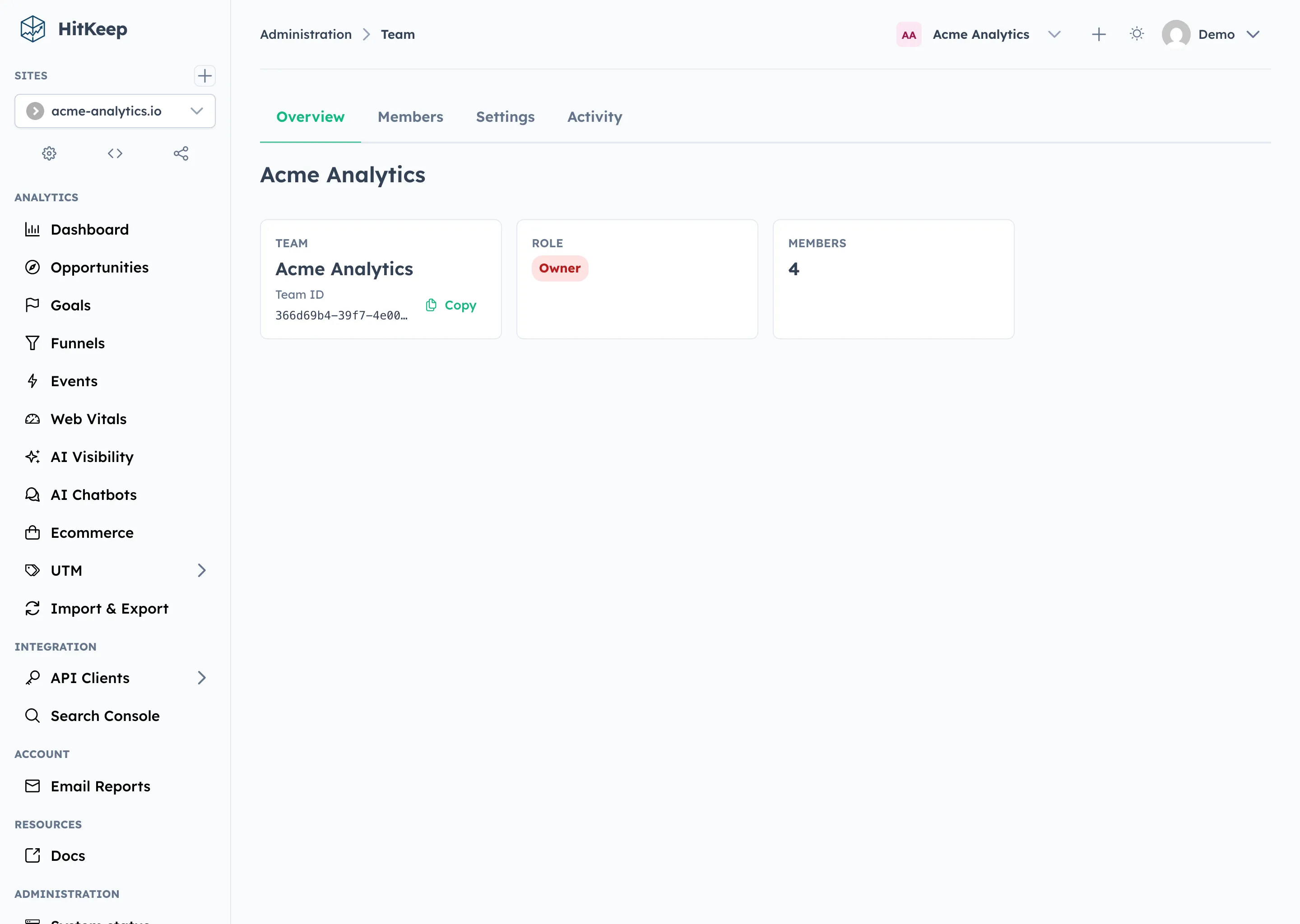Toggle light/dark theme sun icon
This screenshot has height=924, width=1300.
tap(1137, 34)
